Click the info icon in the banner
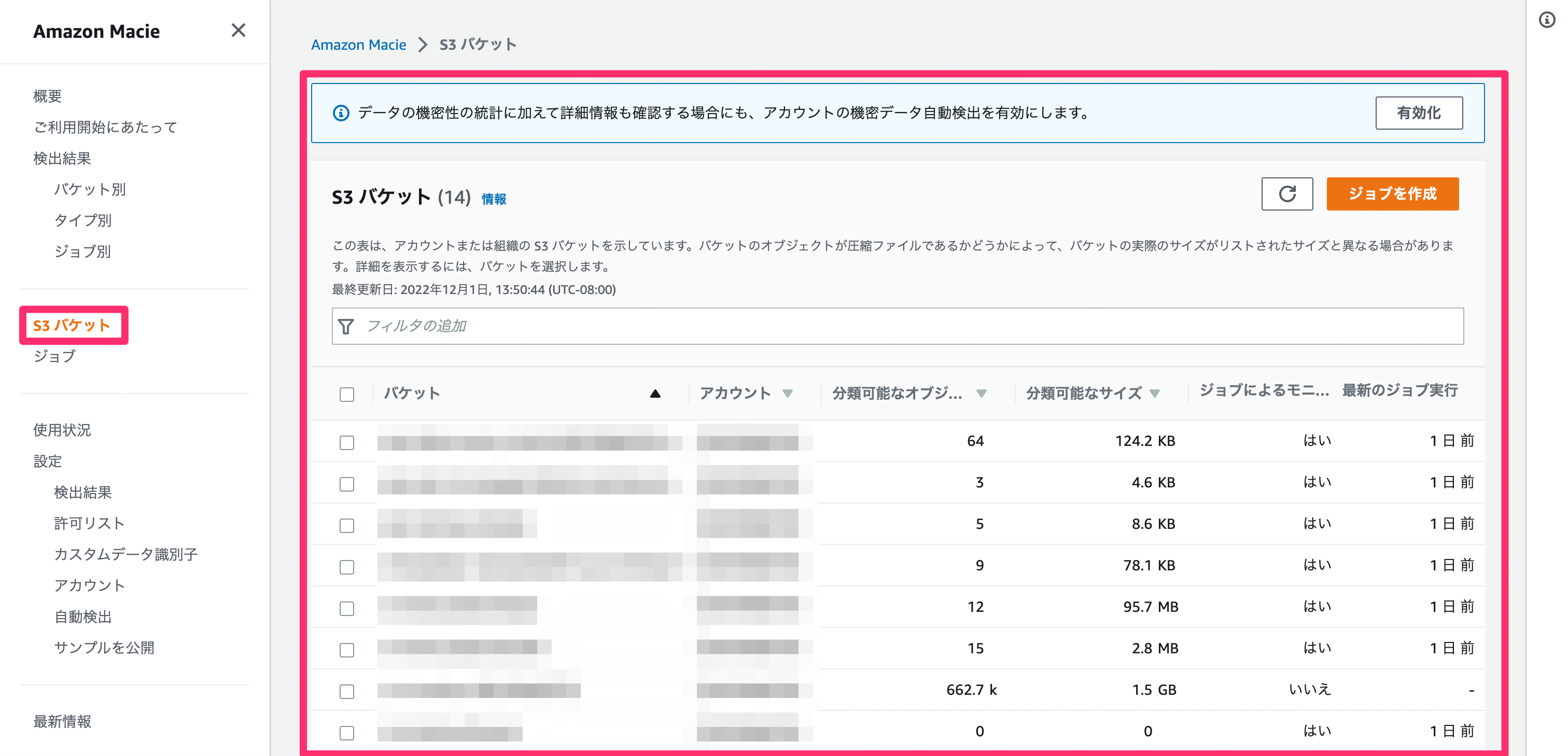The height and width of the screenshot is (756, 1568). coord(341,113)
